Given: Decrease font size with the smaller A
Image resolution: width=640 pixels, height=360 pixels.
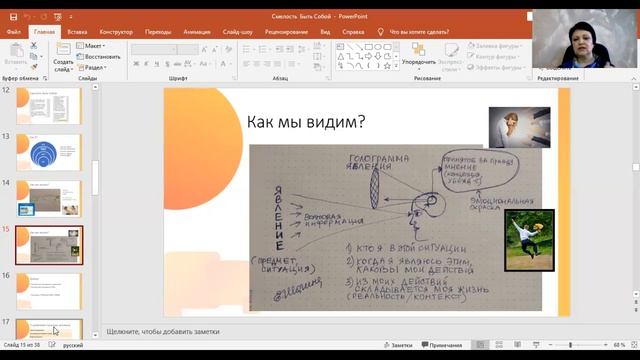Looking at the screenshot, I should 215,49.
